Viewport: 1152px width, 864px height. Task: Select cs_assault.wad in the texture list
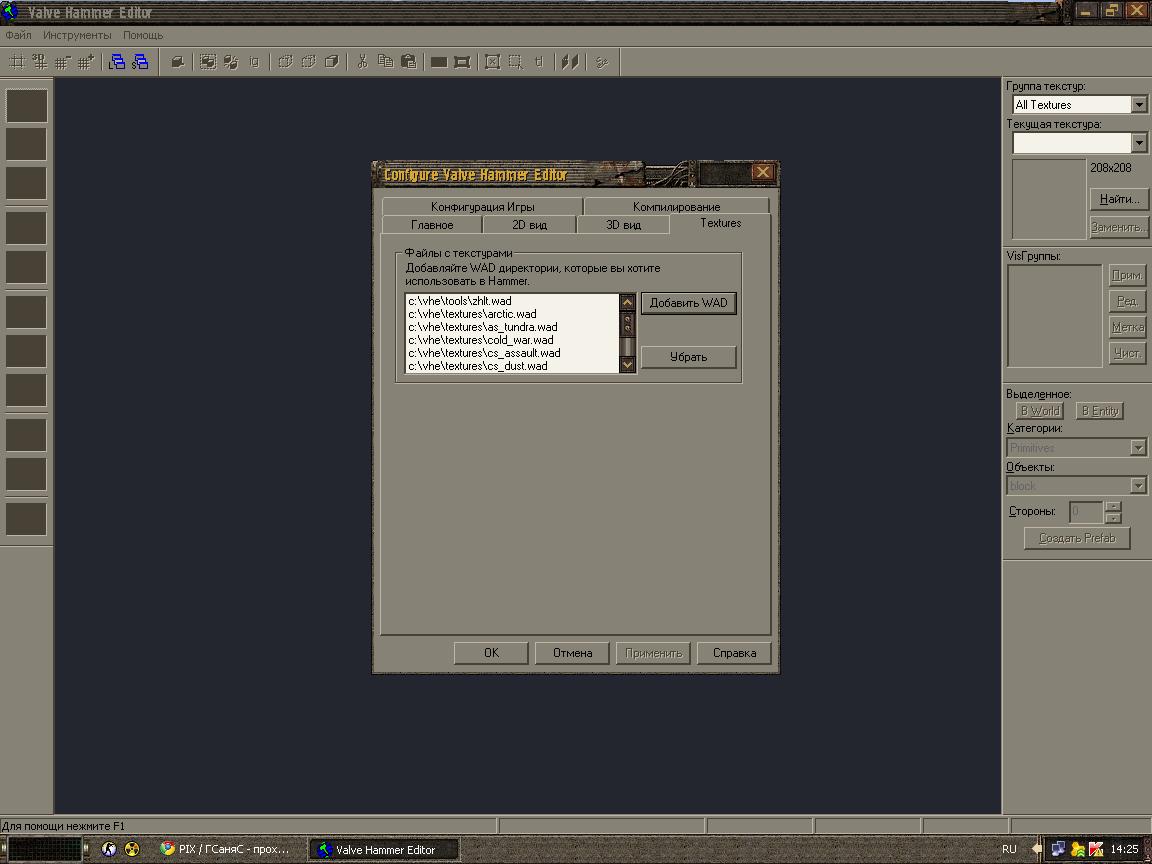pos(484,353)
